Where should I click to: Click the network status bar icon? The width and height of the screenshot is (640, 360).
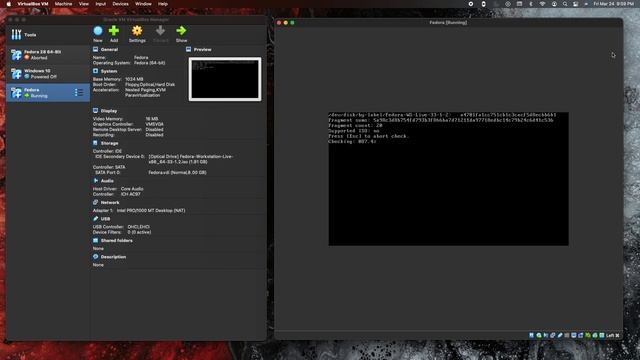(553, 335)
